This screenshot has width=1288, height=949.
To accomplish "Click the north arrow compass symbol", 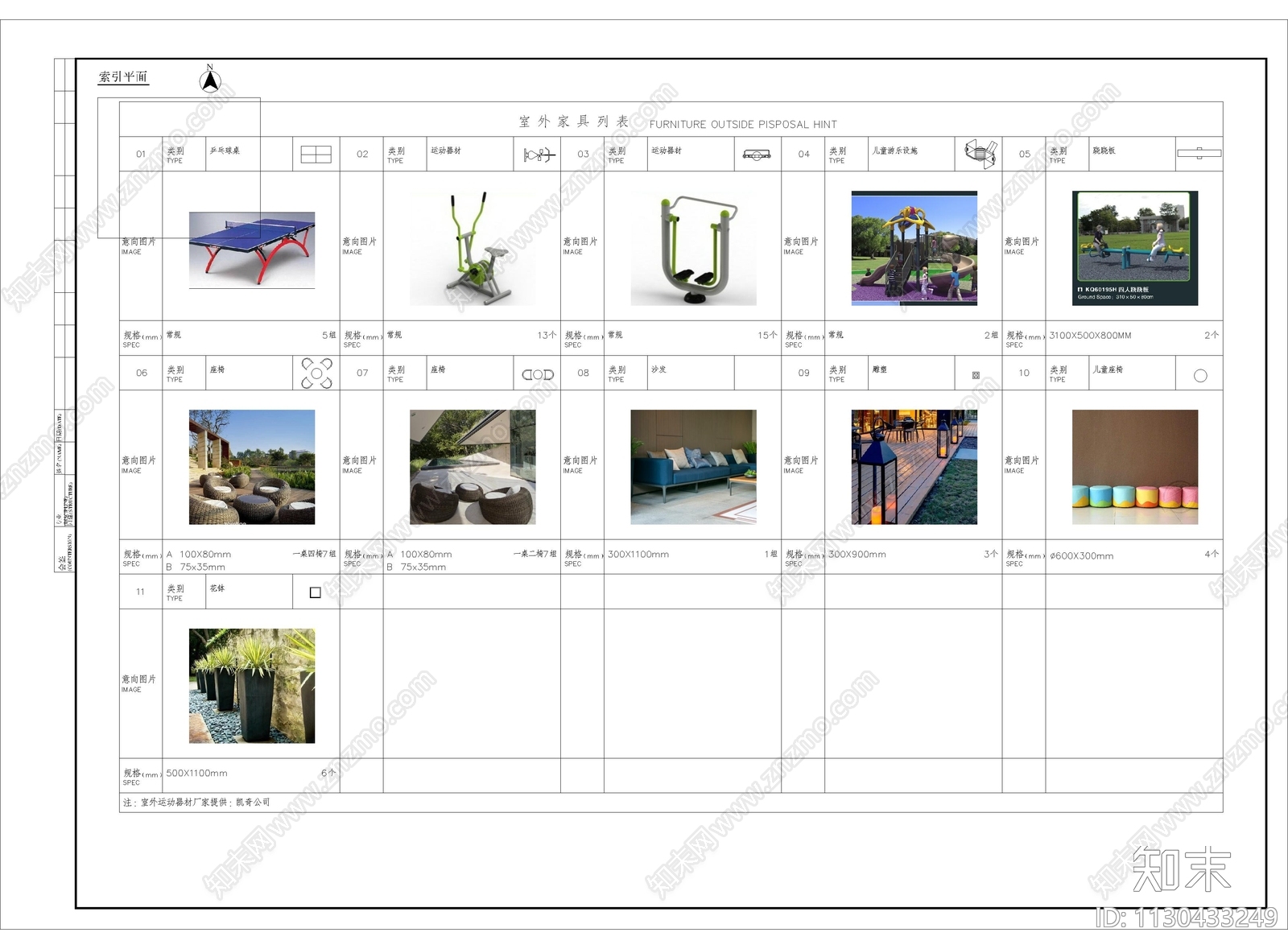I will pyautogui.click(x=210, y=80).
